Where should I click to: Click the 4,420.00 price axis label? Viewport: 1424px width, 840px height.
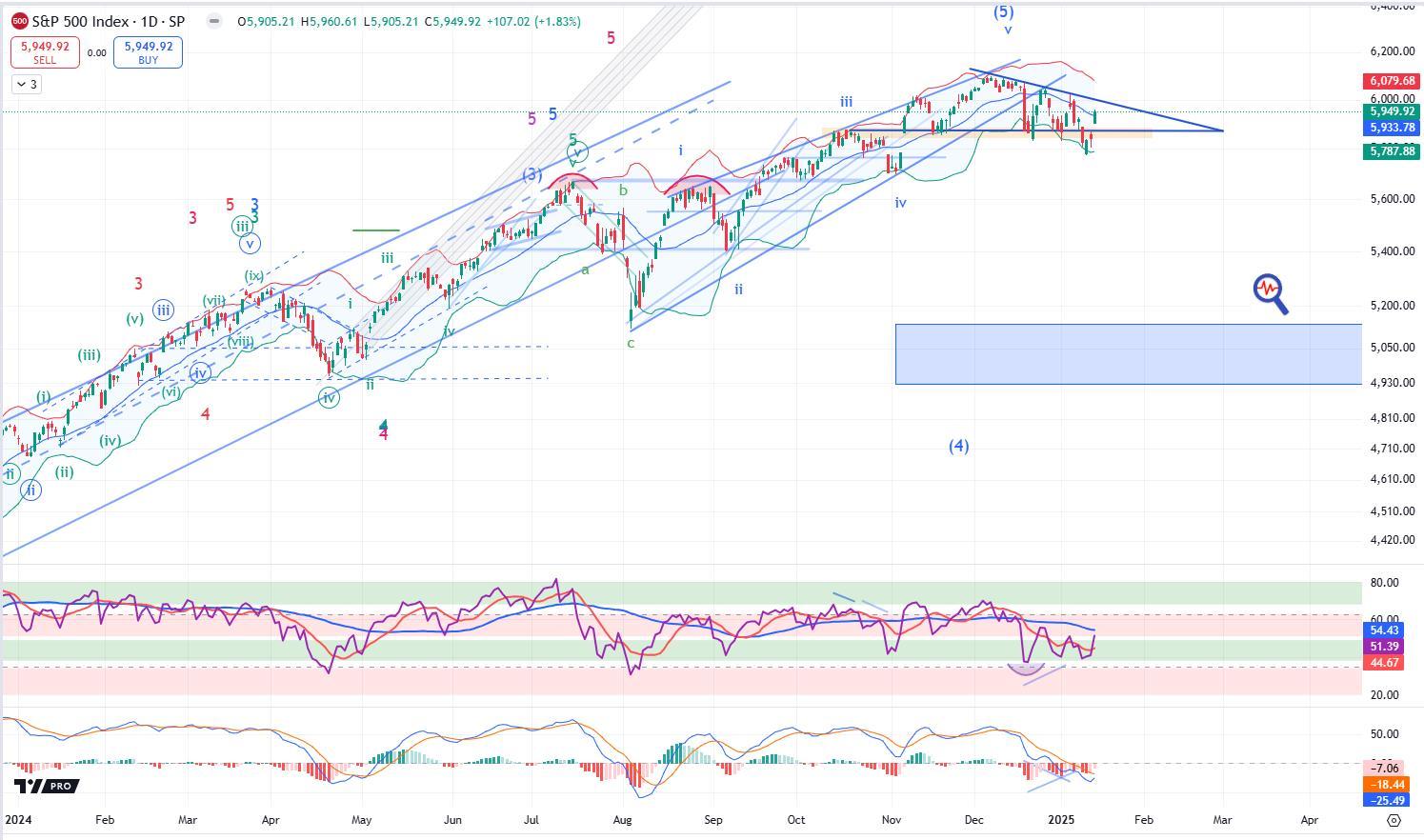pos(1392,540)
